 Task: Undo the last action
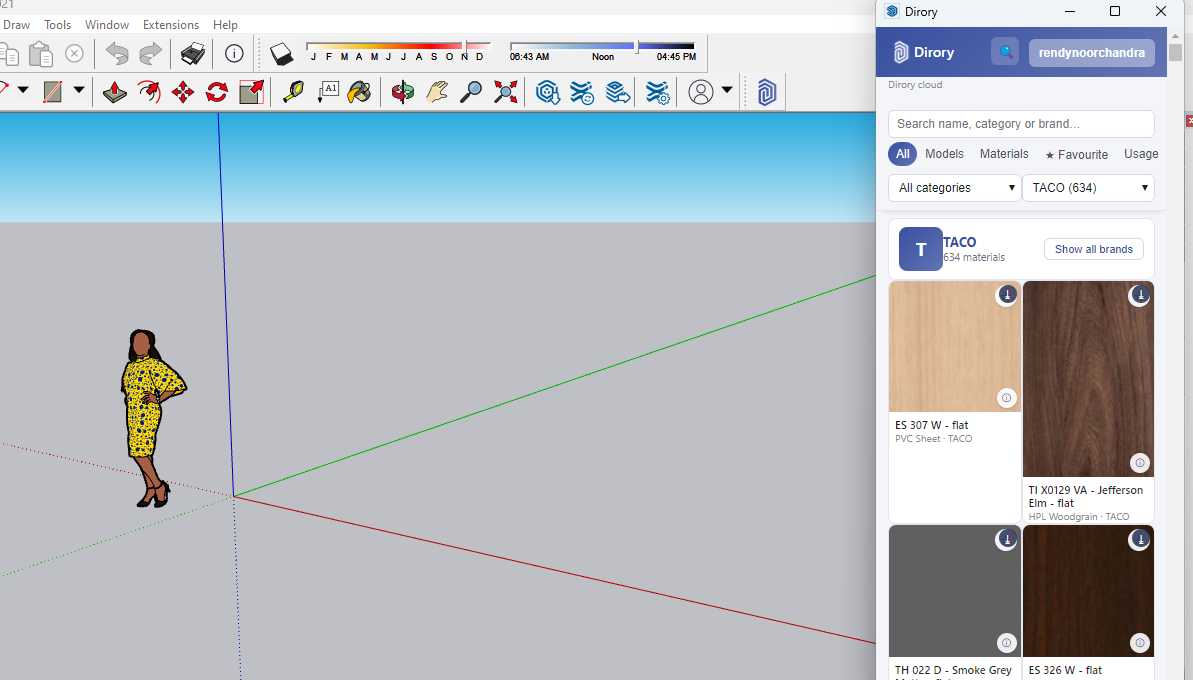[116, 53]
